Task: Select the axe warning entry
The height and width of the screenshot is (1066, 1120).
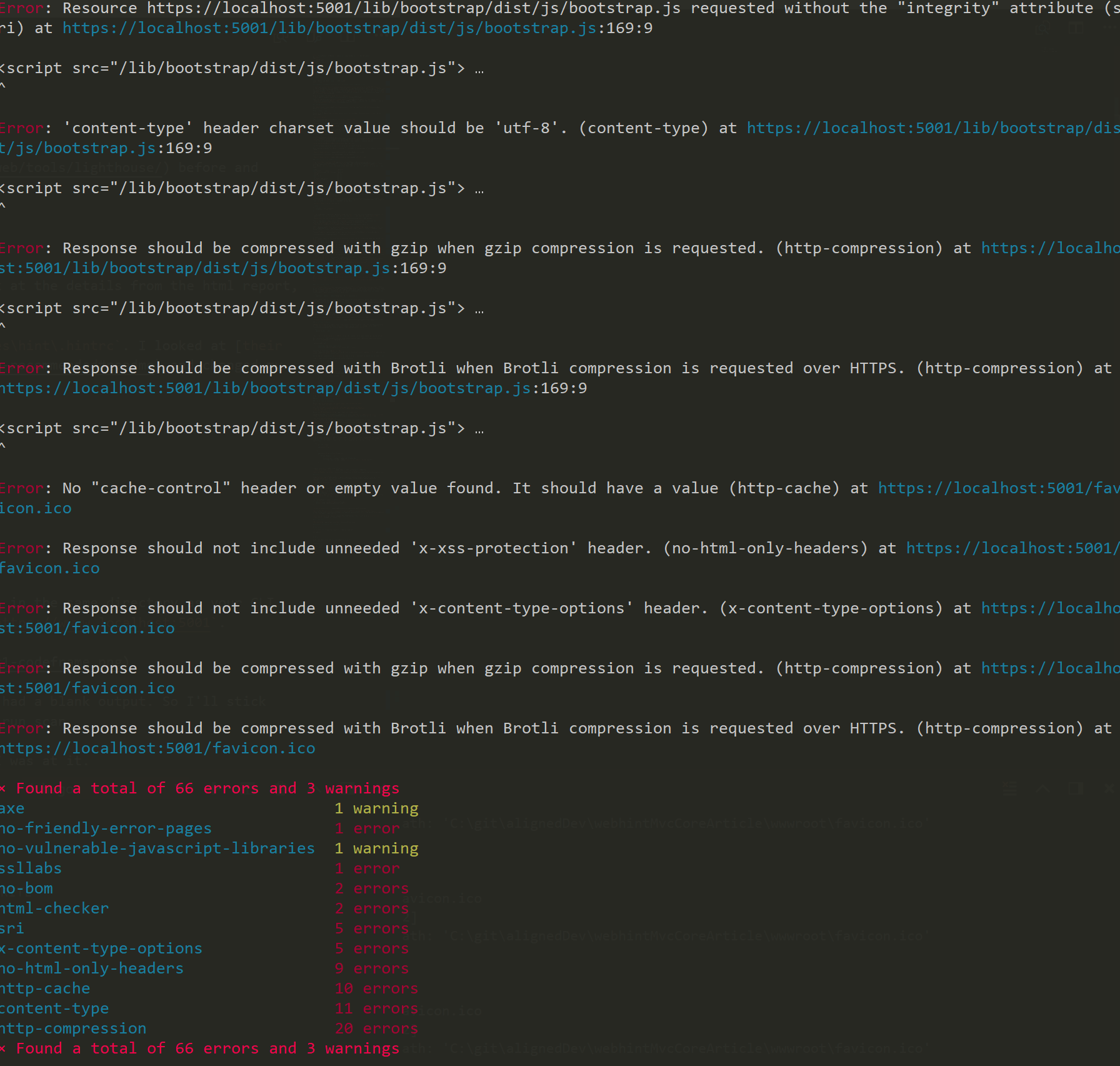Action: pos(12,808)
